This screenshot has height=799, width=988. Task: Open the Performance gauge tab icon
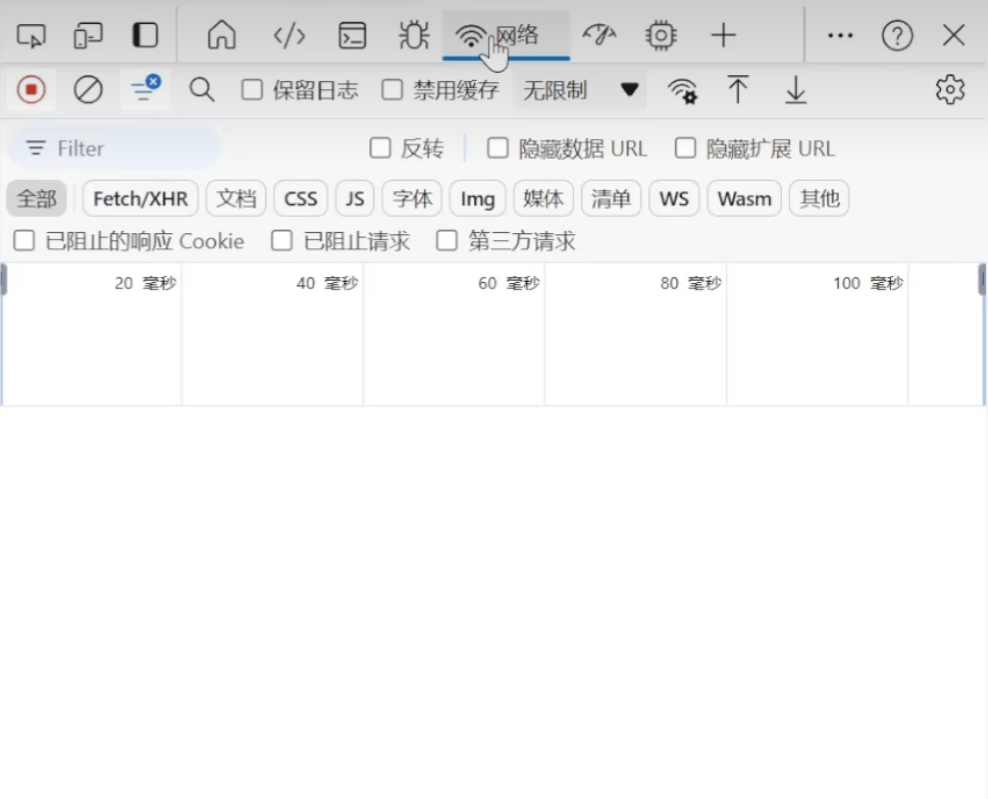coord(599,35)
